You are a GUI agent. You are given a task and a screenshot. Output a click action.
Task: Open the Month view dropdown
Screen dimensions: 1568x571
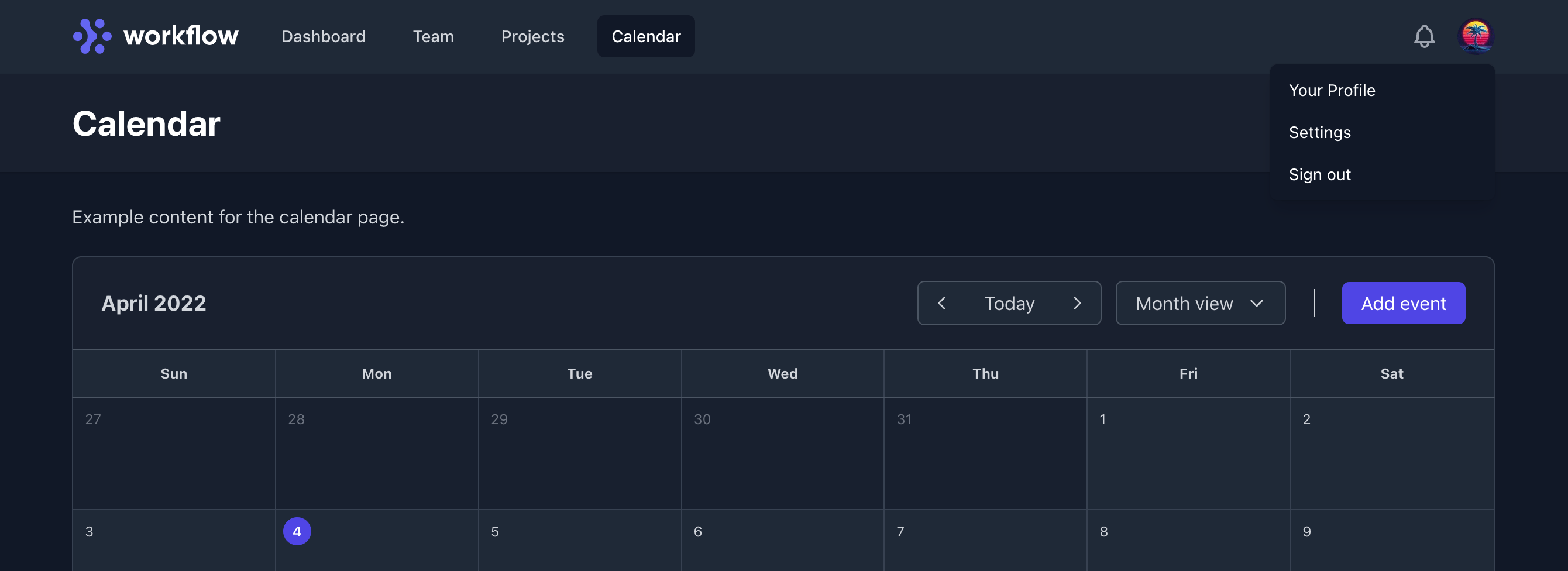tap(1201, 303)
